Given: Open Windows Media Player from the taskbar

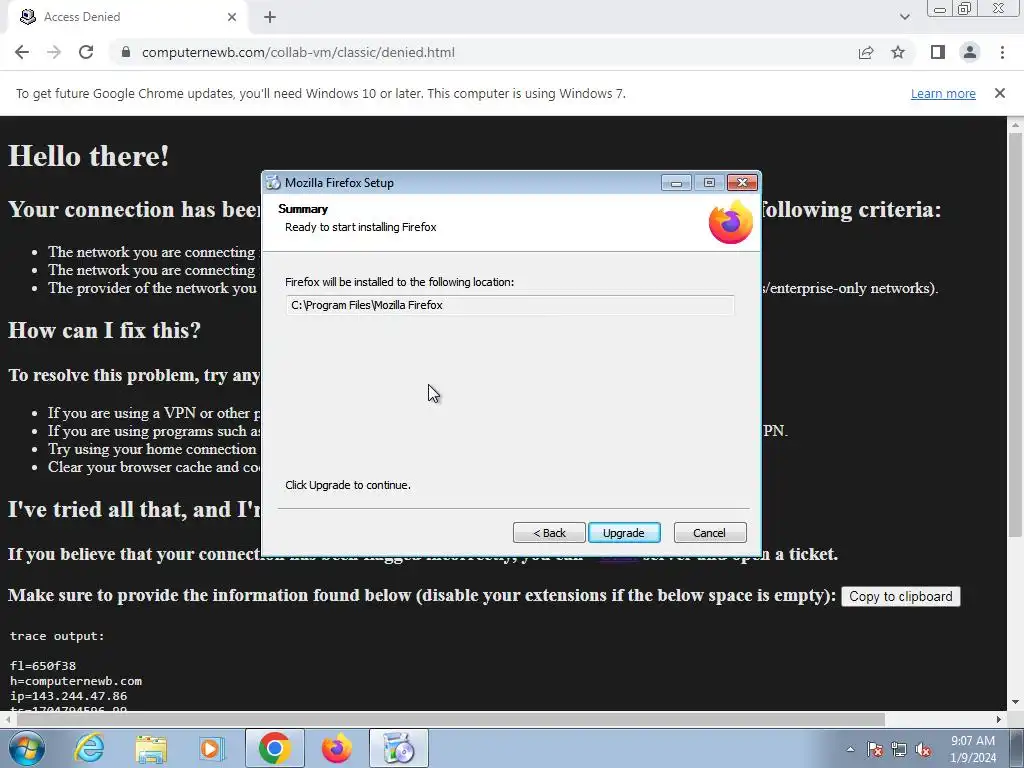Looking at the screenshot, I should 212,748.
